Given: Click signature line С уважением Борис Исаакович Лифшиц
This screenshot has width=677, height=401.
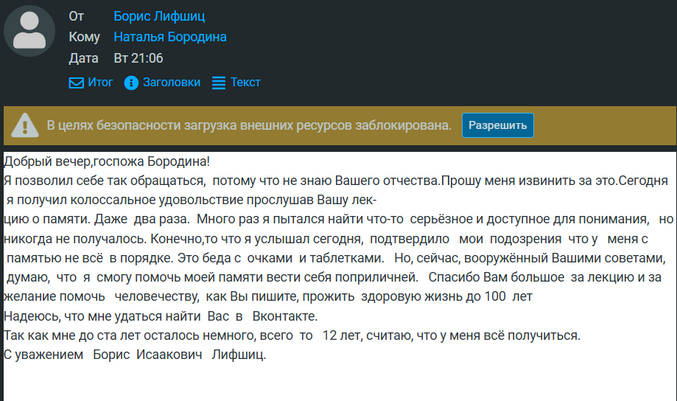Looking at the screenshot, I should point(135,355).
